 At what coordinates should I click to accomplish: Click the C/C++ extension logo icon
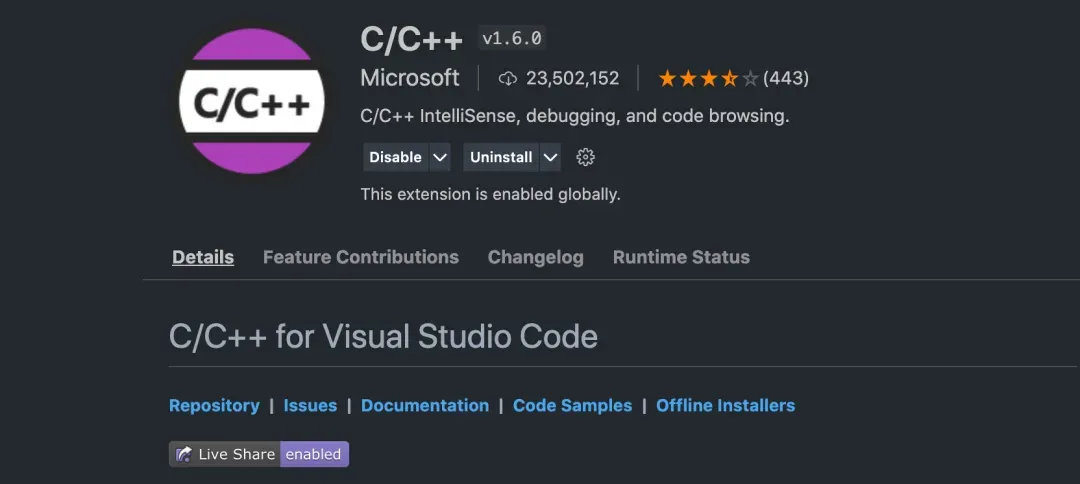coord(251,101)
